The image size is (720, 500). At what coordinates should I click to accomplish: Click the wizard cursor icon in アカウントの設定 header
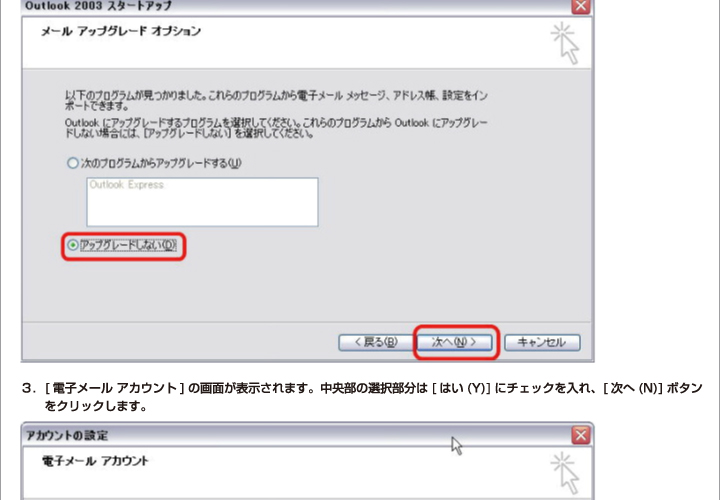tap(565, 473)
